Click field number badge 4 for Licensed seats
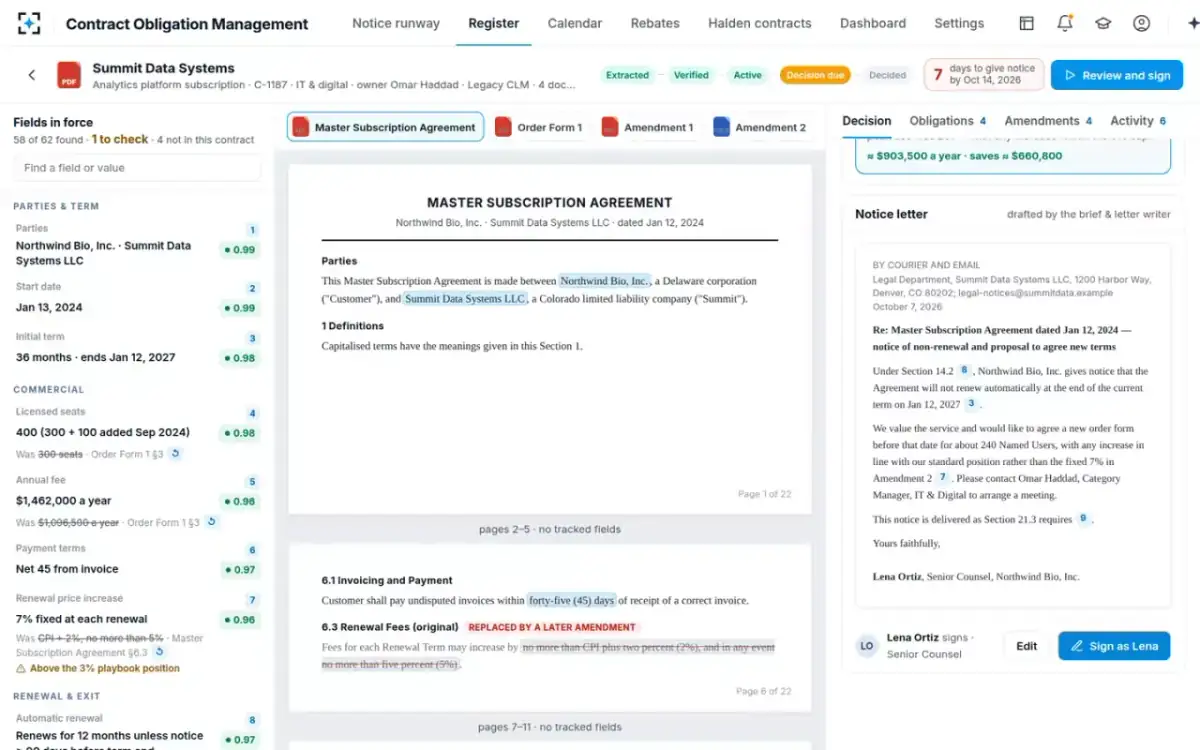1200x750 pixels. click(x=252, y=413)
